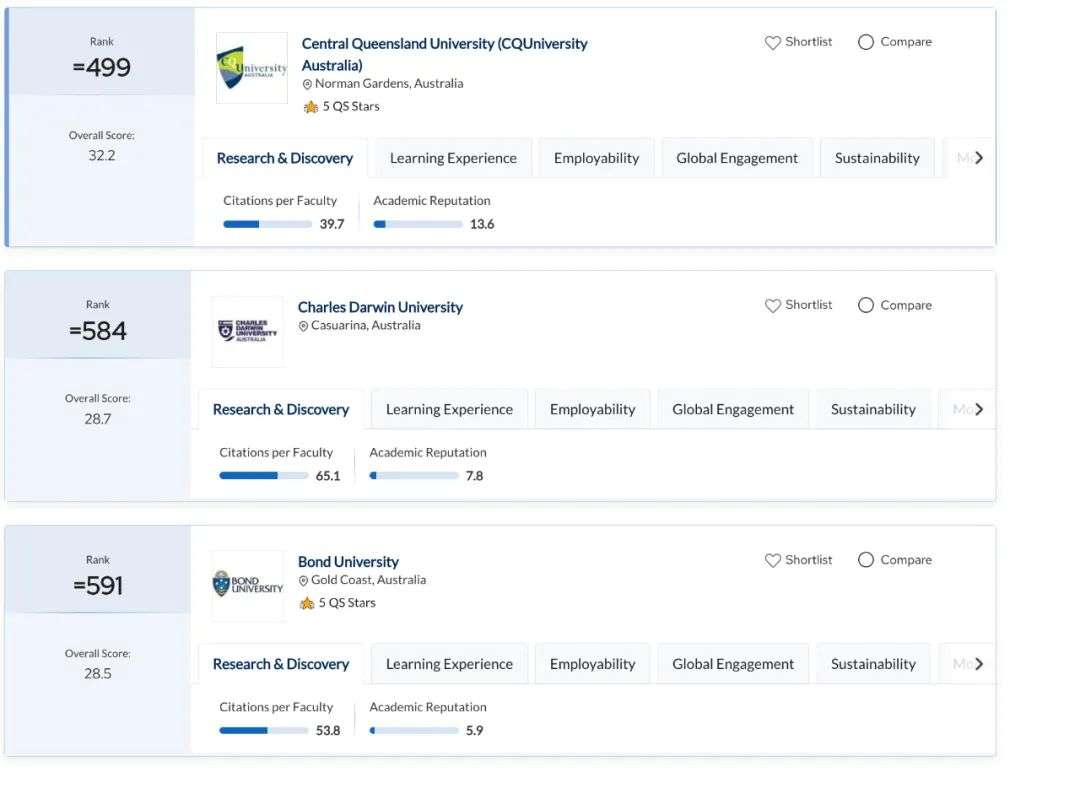Open Sustainability tab for Charles Darwin University

(x=873, y=410)
